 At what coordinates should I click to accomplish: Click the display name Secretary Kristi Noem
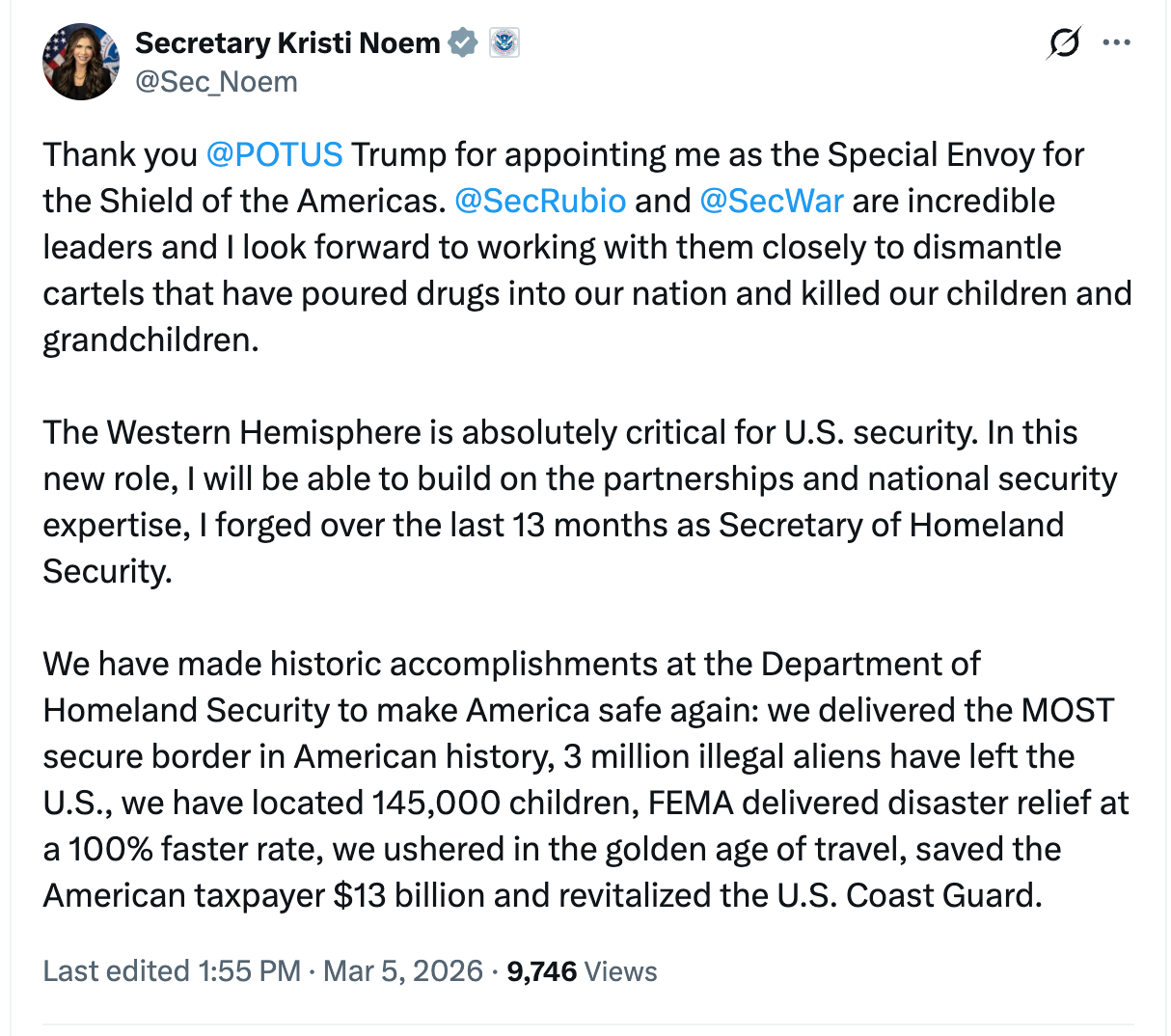click(286, 43)
